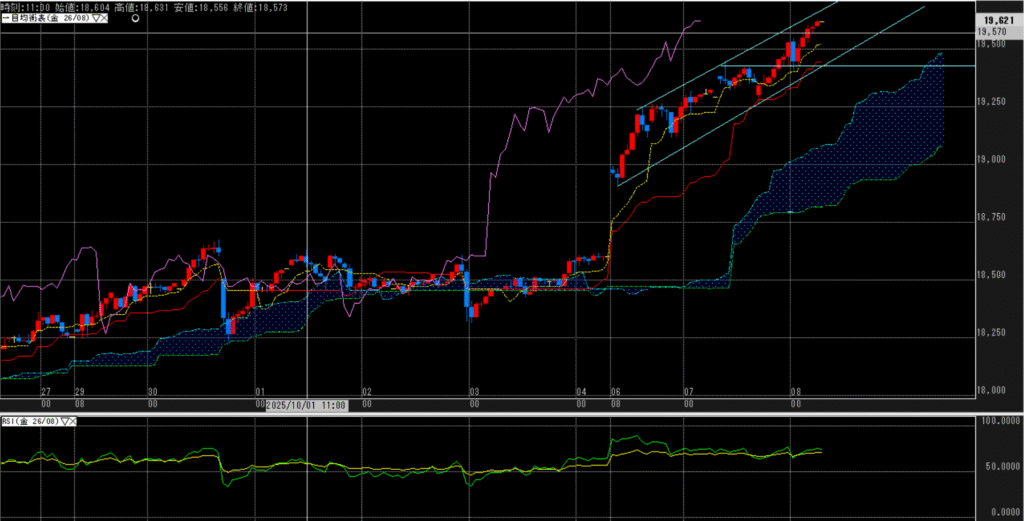Click the 19,570 horizontal line price label

995,32
